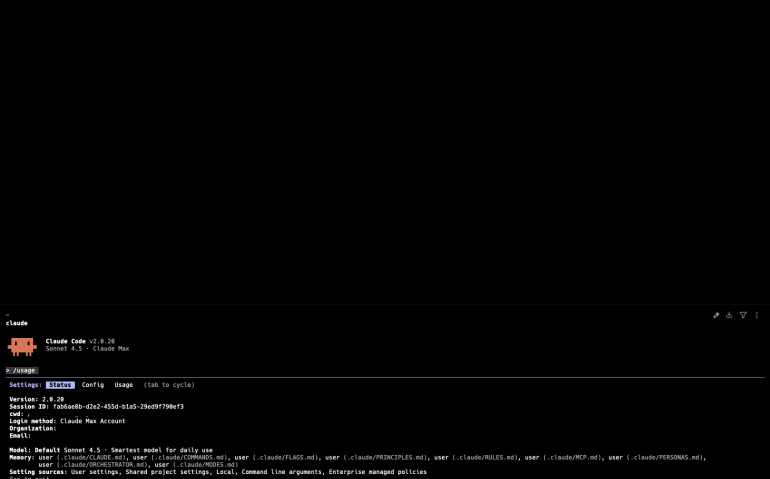This screenshot has height=479, width=770.
Task: Open the filter funnel icon
Action: (x=743, y=315)
